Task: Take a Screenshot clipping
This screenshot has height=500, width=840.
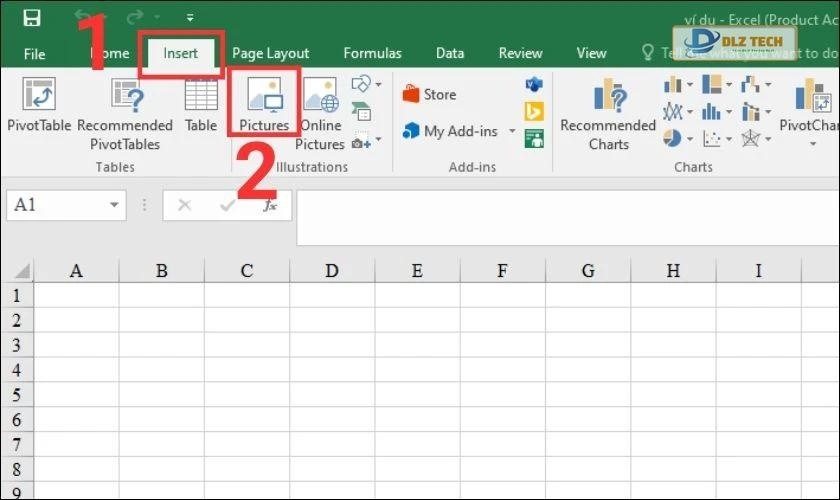Action: coord(362,141)
